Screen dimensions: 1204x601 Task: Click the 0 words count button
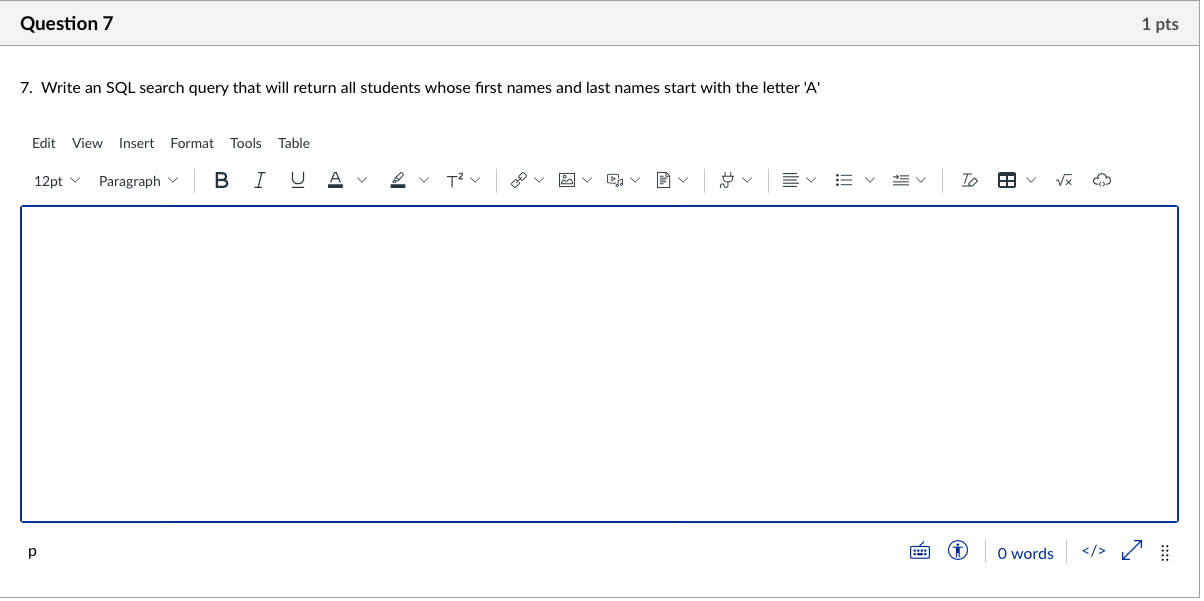[1025, 553]
